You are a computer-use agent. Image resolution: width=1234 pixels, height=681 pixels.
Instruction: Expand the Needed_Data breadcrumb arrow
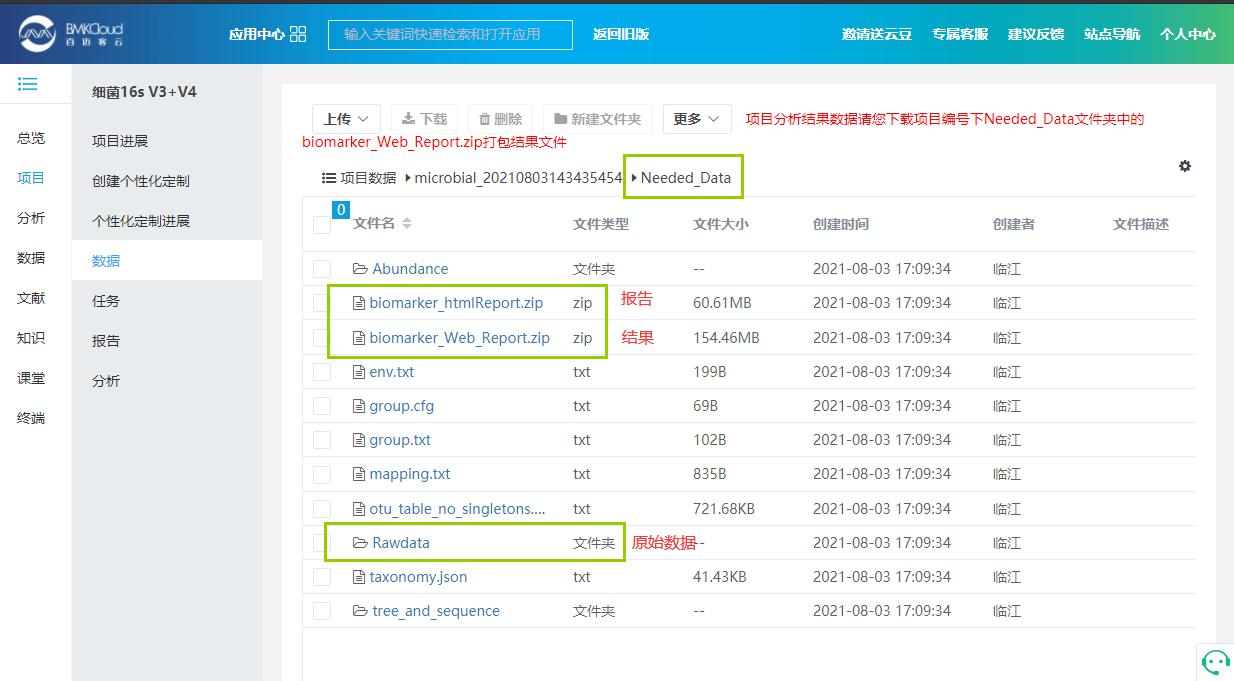pos(633,178)
